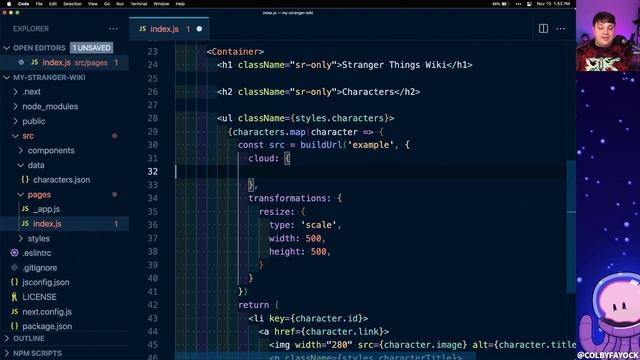The image size is (640, 360).
Task: Click the LICENSE file icon
Action: [14, 297]
